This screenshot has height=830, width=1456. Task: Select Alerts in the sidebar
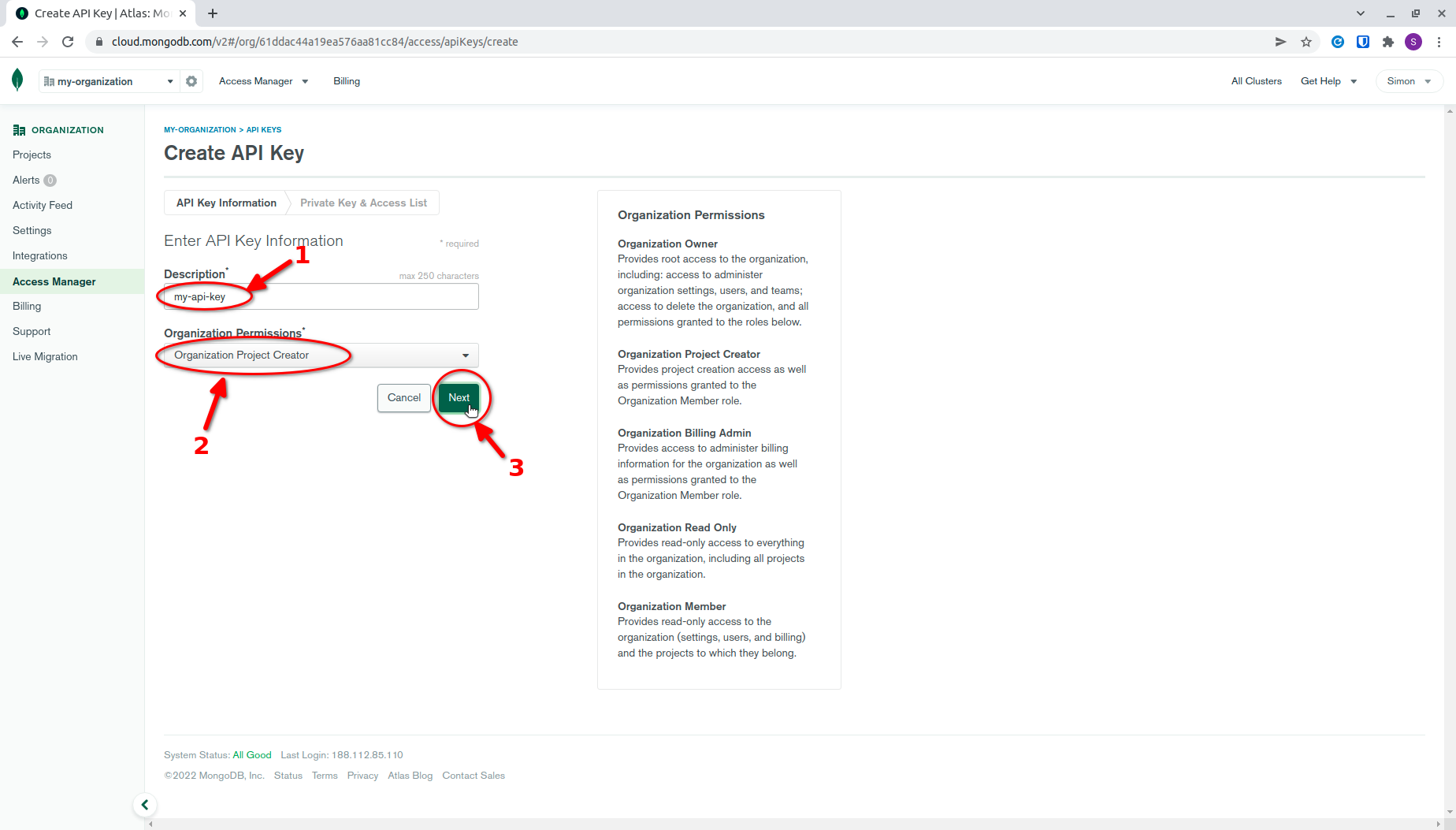pyautogui.click(x=26, y=180)
